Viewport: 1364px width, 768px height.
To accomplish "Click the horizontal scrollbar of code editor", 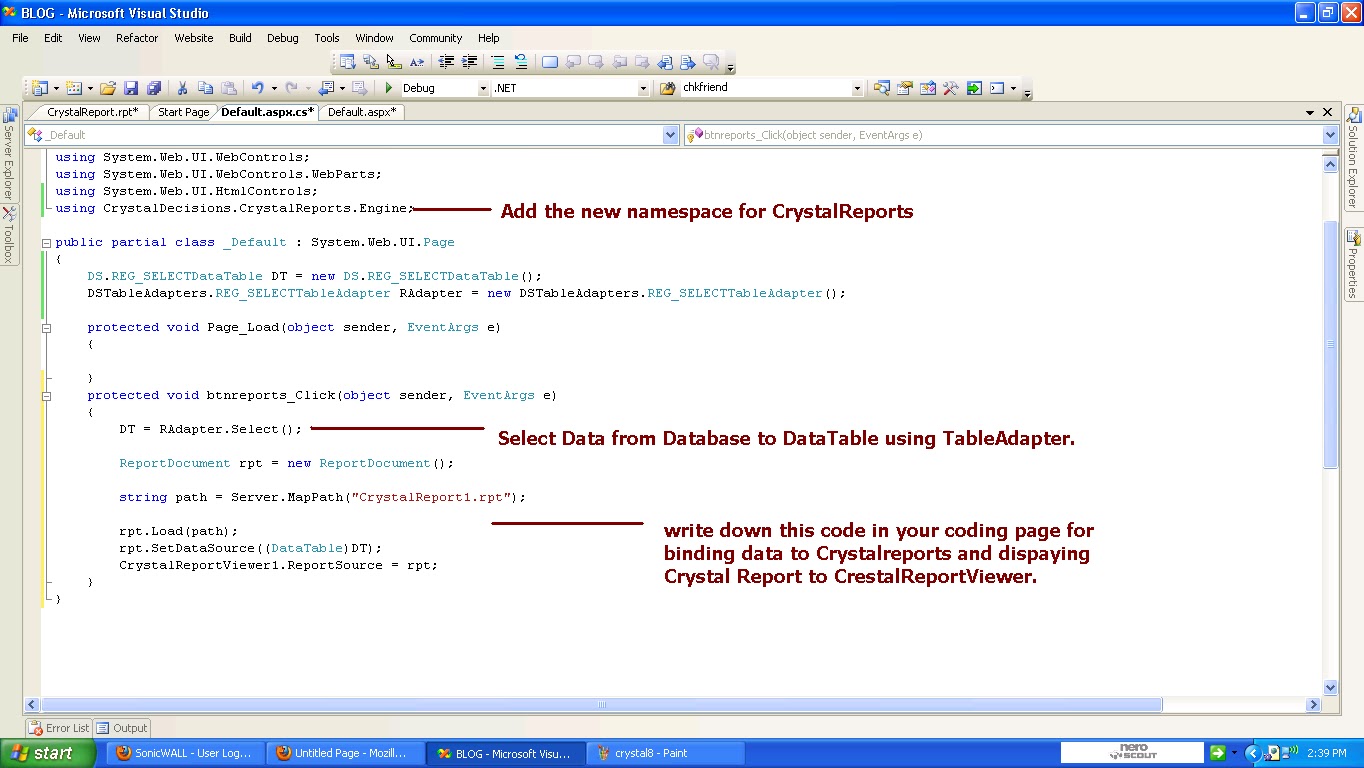I will 602,705.
